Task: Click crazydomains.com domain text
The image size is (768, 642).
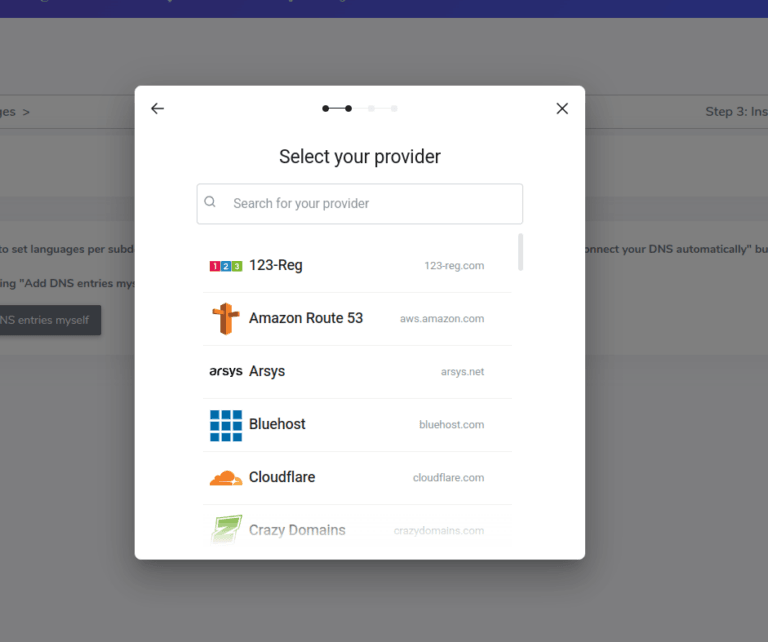Action: pyautogui.click(x=439, y=530)
